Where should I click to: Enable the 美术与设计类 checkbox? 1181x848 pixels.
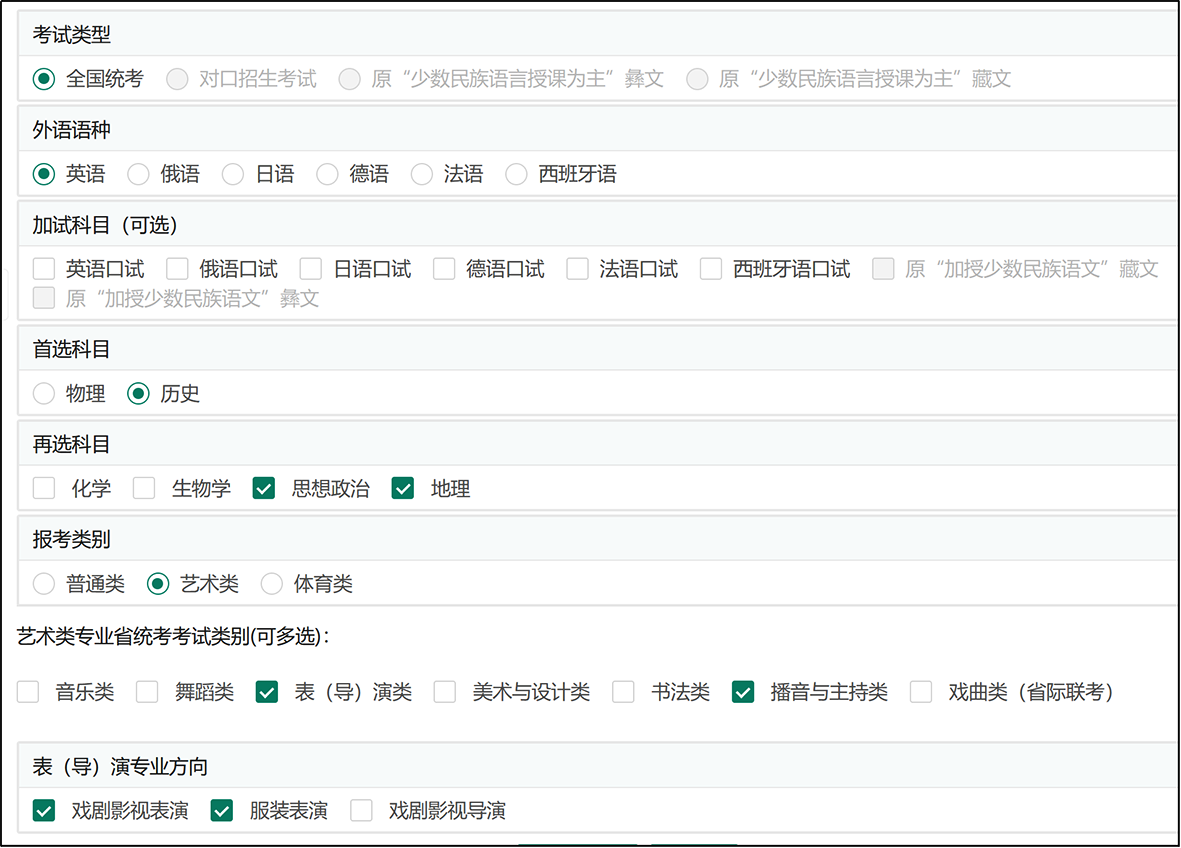[x=445, y=692]
